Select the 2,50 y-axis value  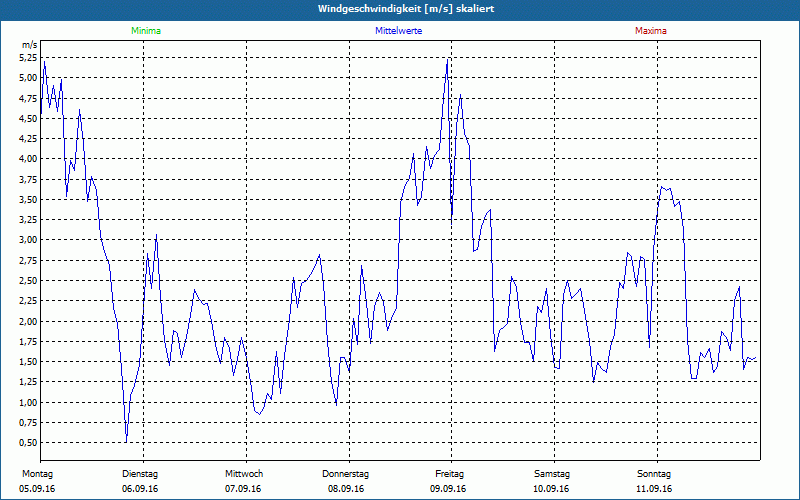click(29, 281)
